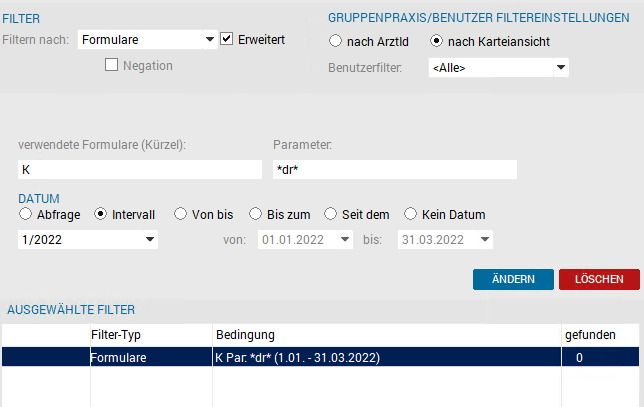Click the ÄNDERN button
Screen dimensions: 644x407
[x=513, y=279]
